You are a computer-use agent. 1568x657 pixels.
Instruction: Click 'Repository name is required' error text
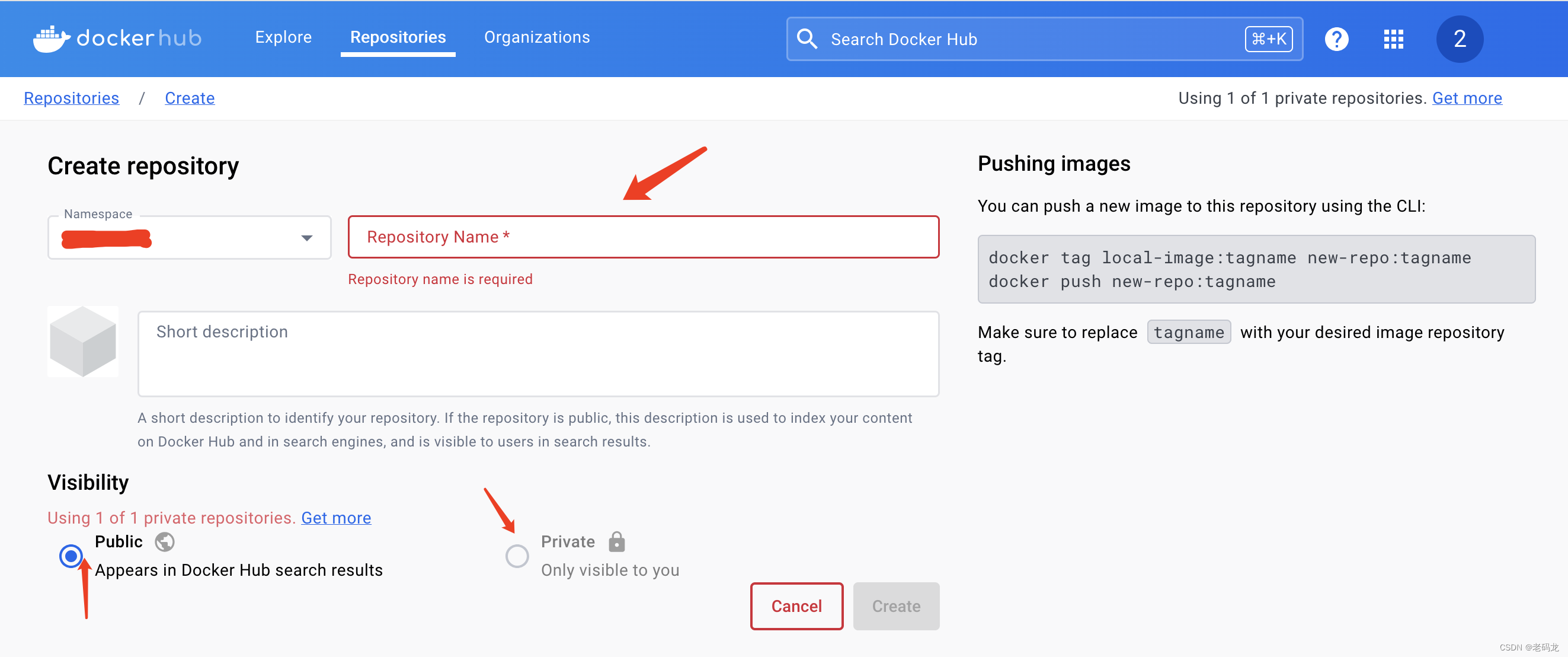point(440,279)
